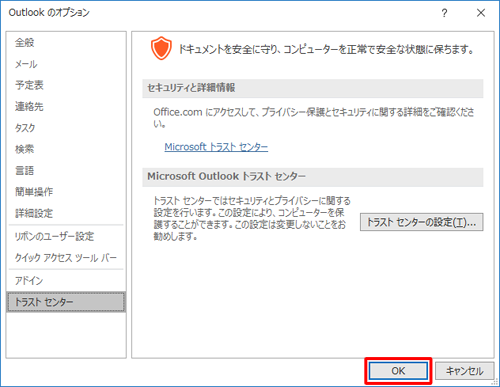Open the アドイン category
The height and width of the screenshot is (387, 500).
point(66,281)
